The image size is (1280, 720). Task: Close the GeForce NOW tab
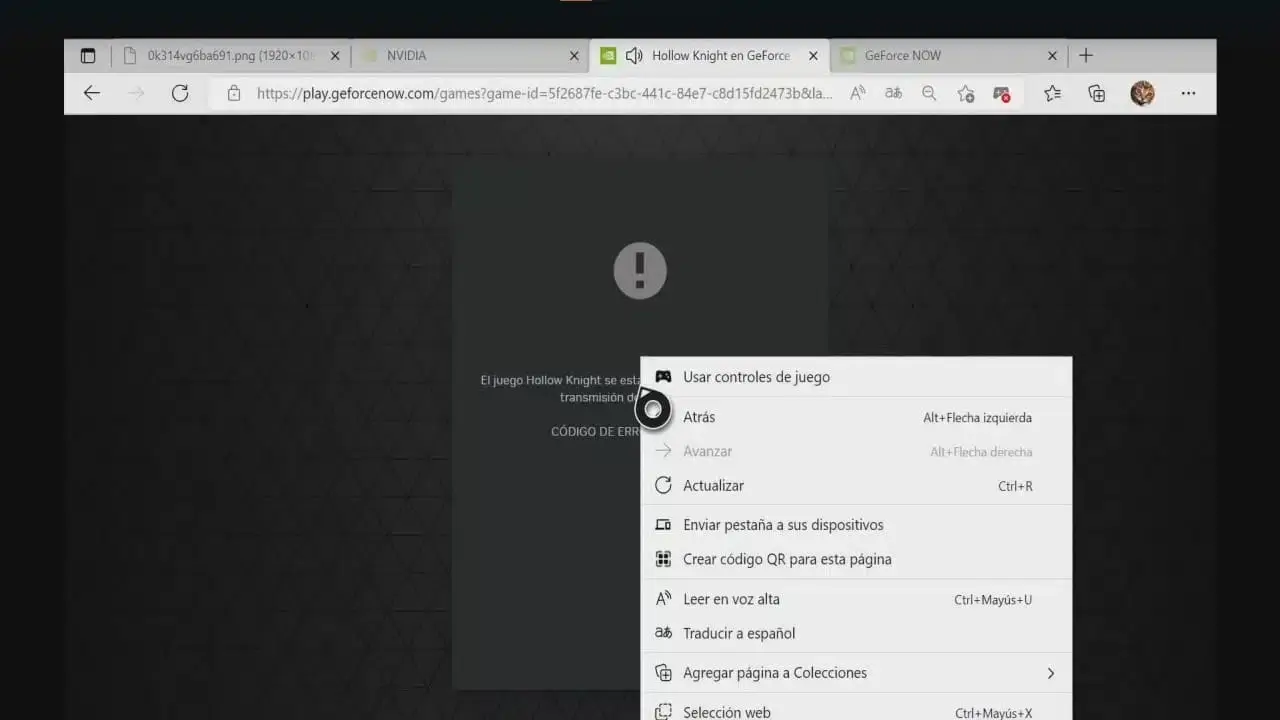tap(1052, 56)
